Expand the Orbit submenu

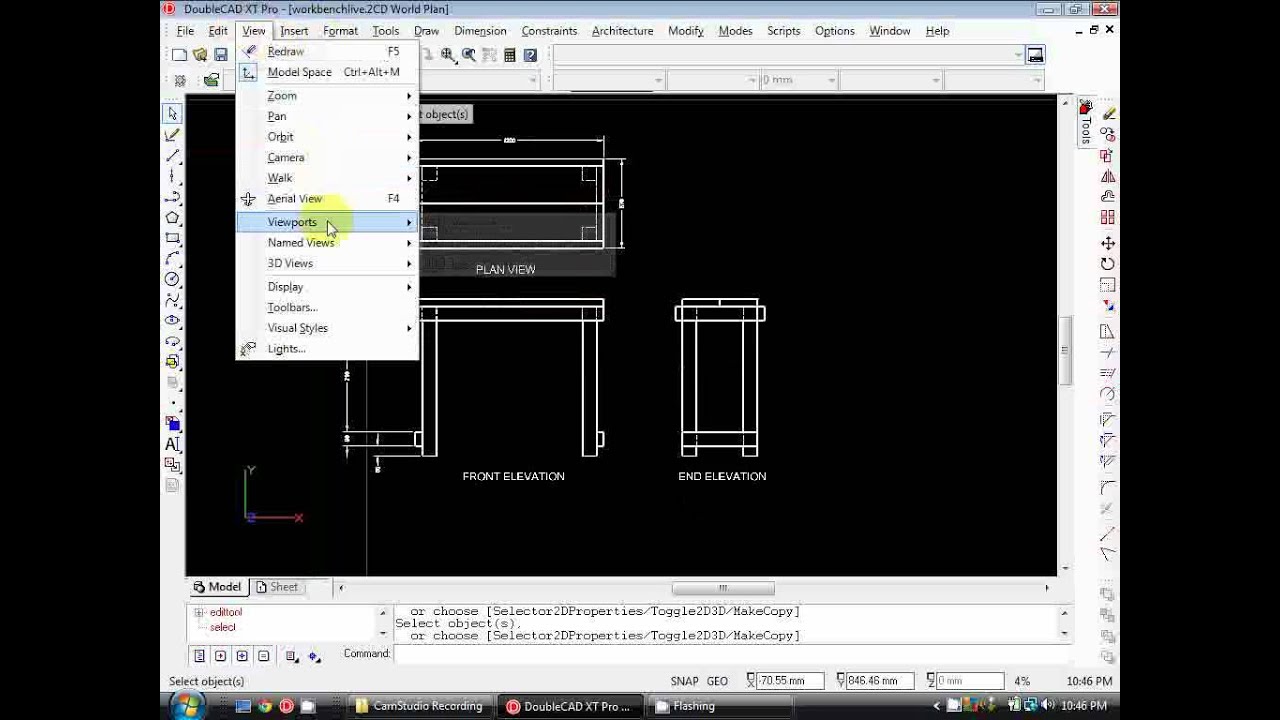pyautogui.click(x=327, y=137)
